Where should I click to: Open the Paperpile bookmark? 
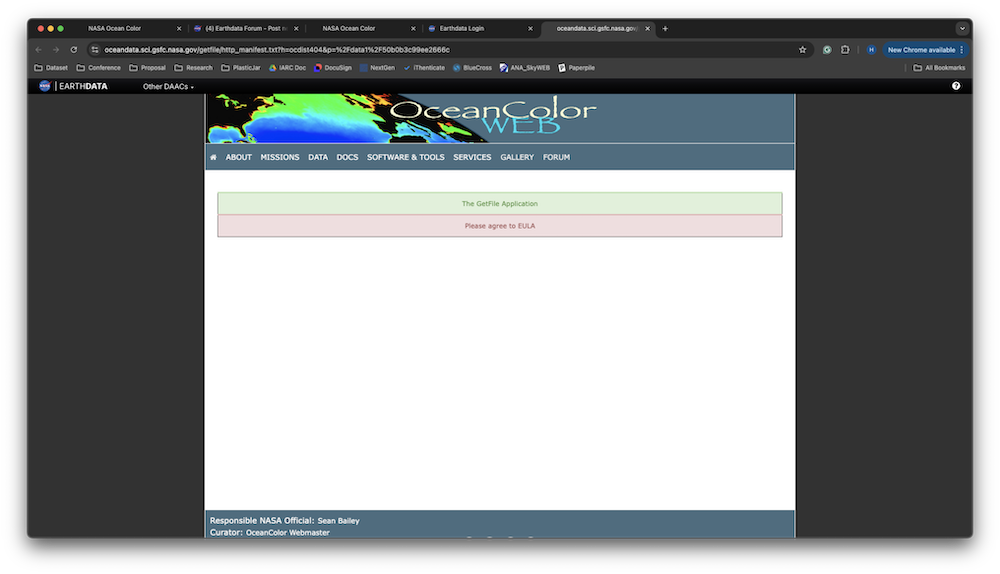click(x=576, y=68)
